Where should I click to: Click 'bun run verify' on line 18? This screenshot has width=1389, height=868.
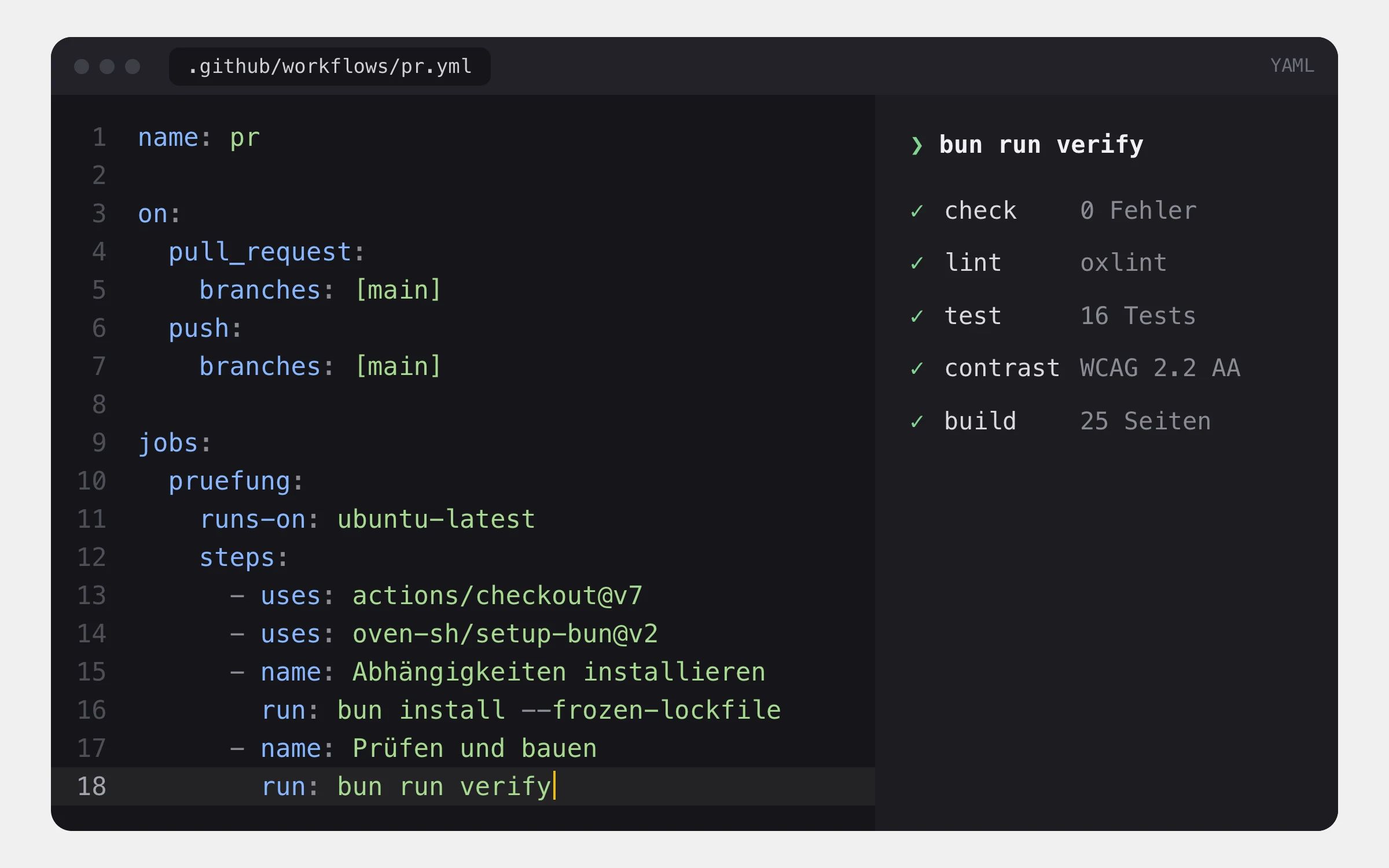click(x=444, y=786)
